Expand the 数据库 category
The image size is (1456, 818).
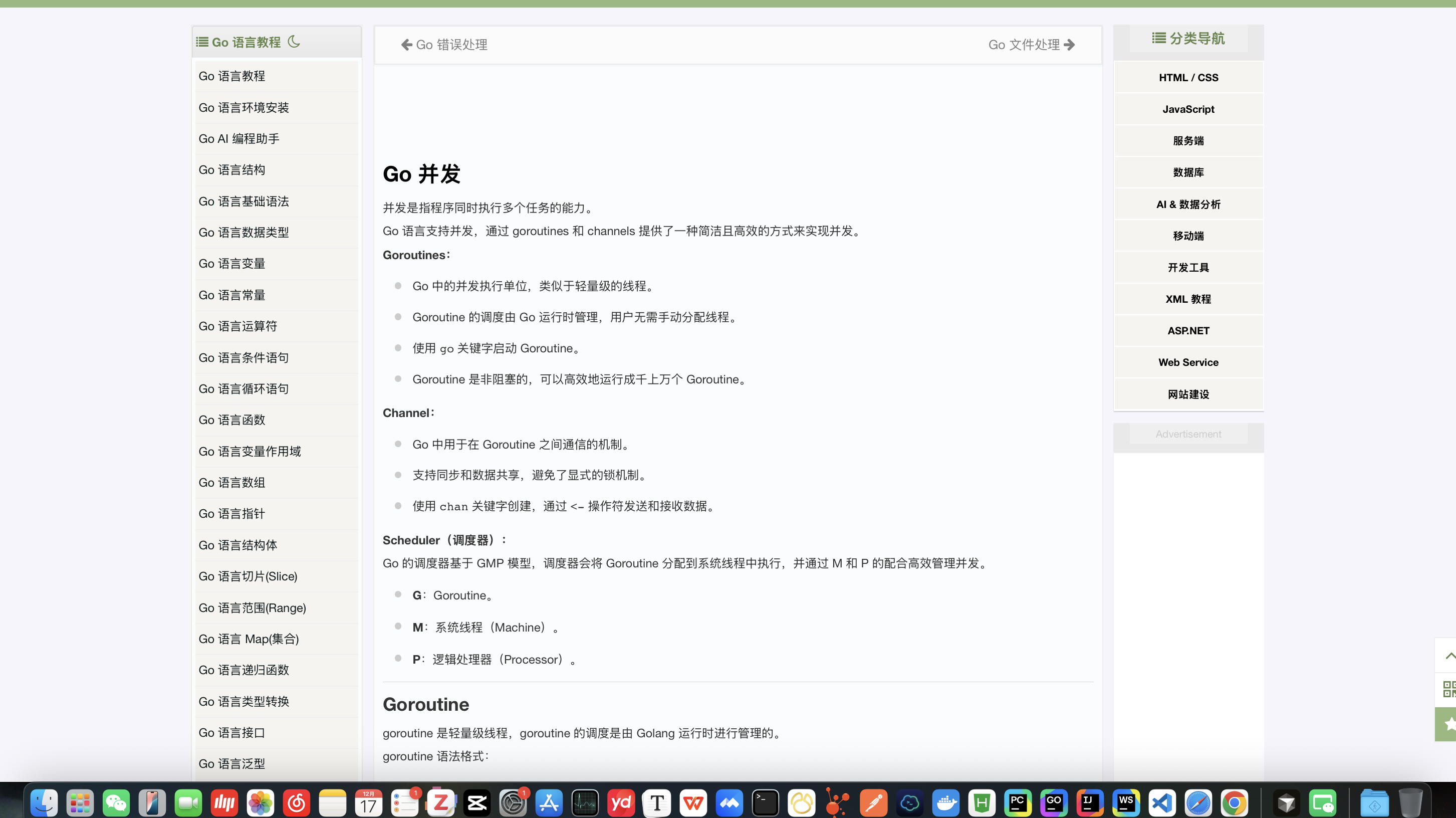(x=1188, y=172)
